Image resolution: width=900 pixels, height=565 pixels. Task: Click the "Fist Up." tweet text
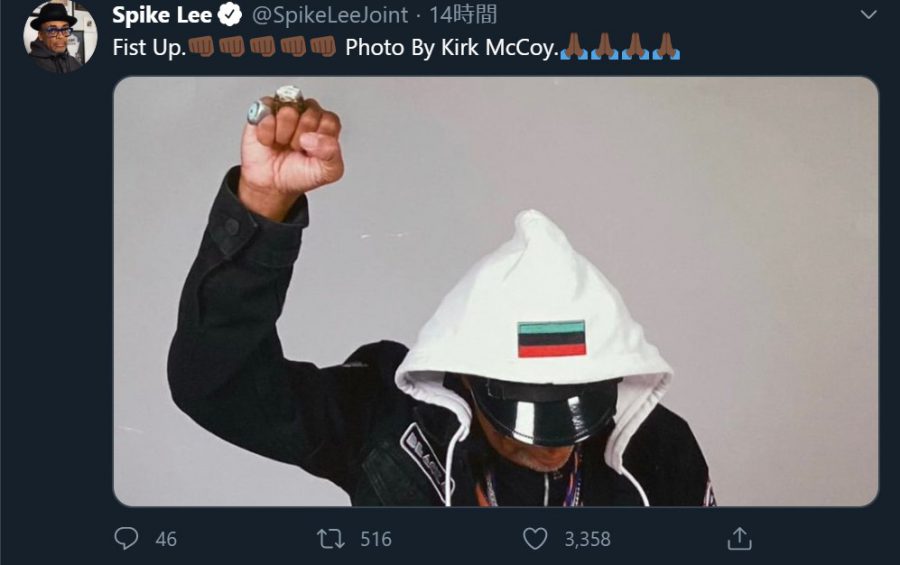coord(149,48)
